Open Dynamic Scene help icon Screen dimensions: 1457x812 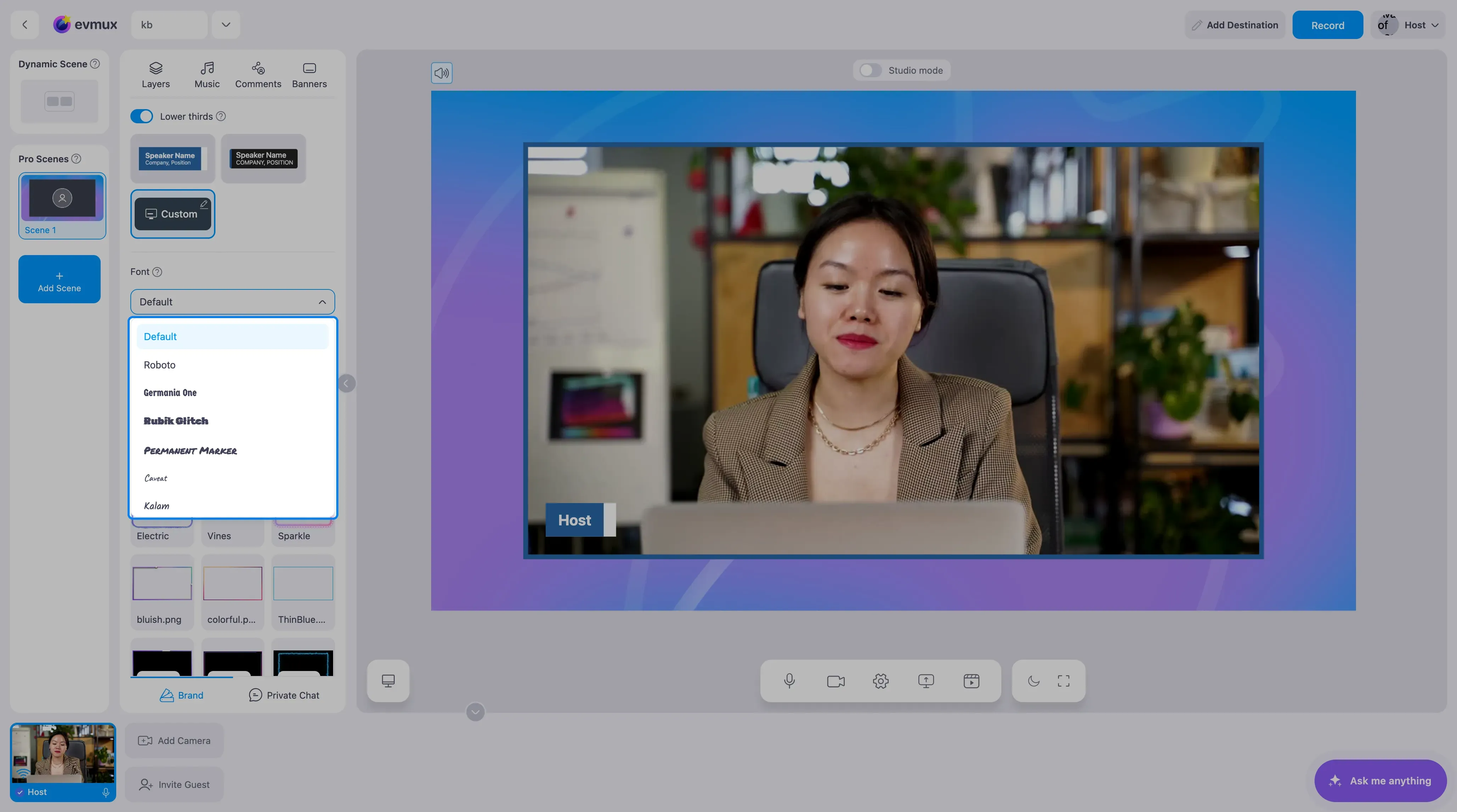pos(95,64)
